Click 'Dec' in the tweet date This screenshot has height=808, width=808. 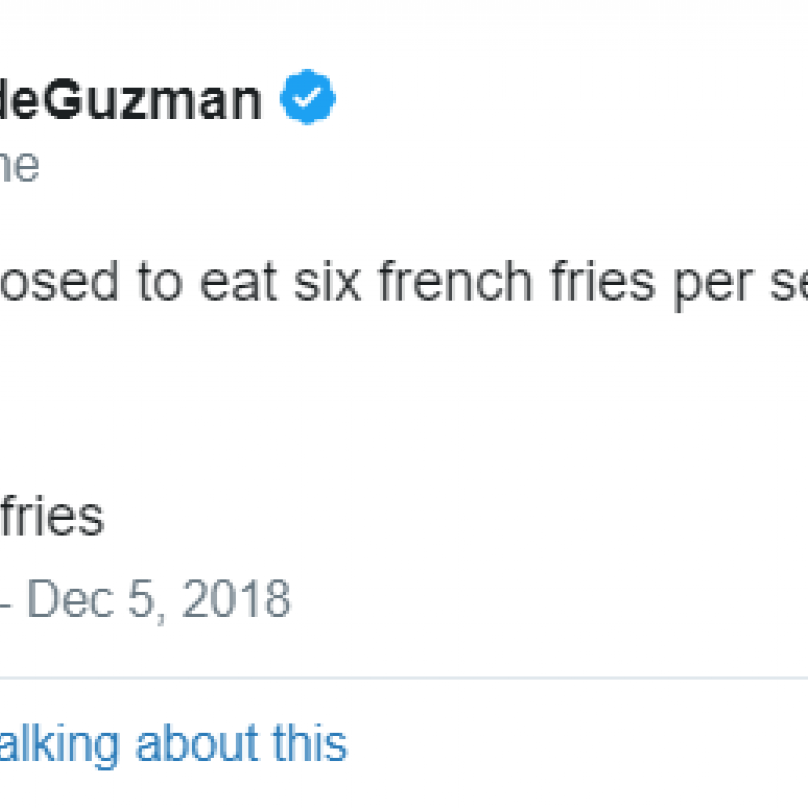coord(71,598)
